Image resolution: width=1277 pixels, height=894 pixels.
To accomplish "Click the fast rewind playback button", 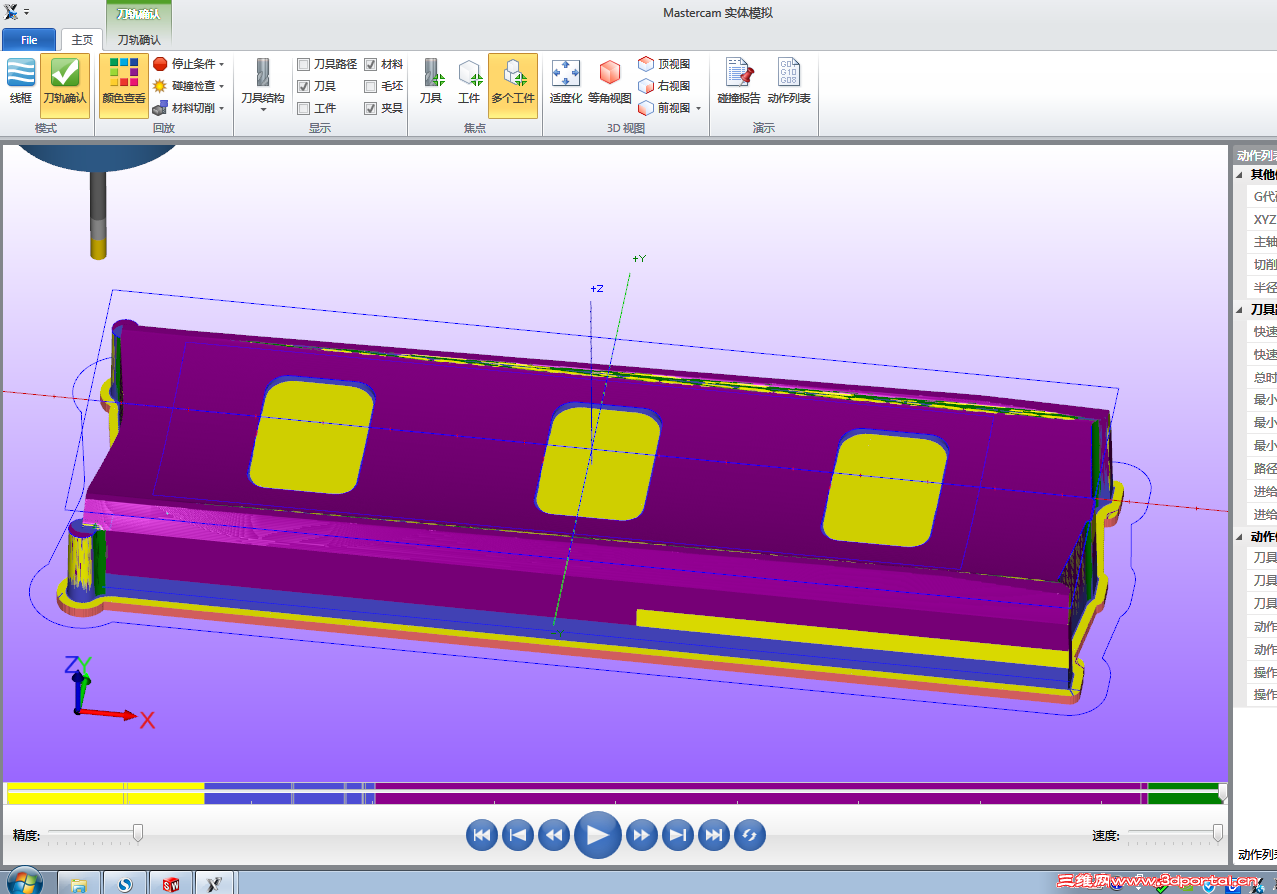I will [554, 835].
